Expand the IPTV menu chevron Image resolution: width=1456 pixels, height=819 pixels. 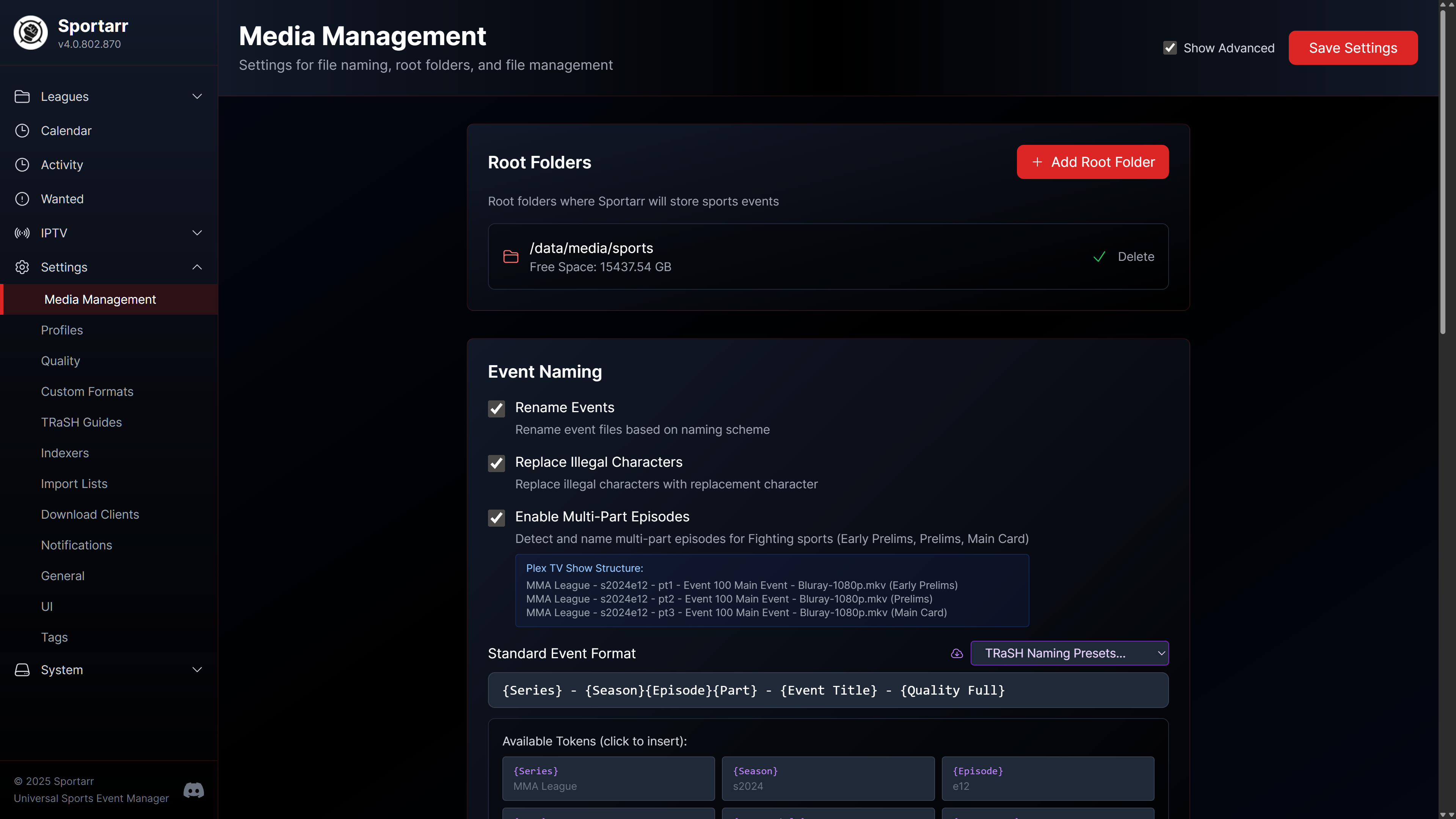197,233
